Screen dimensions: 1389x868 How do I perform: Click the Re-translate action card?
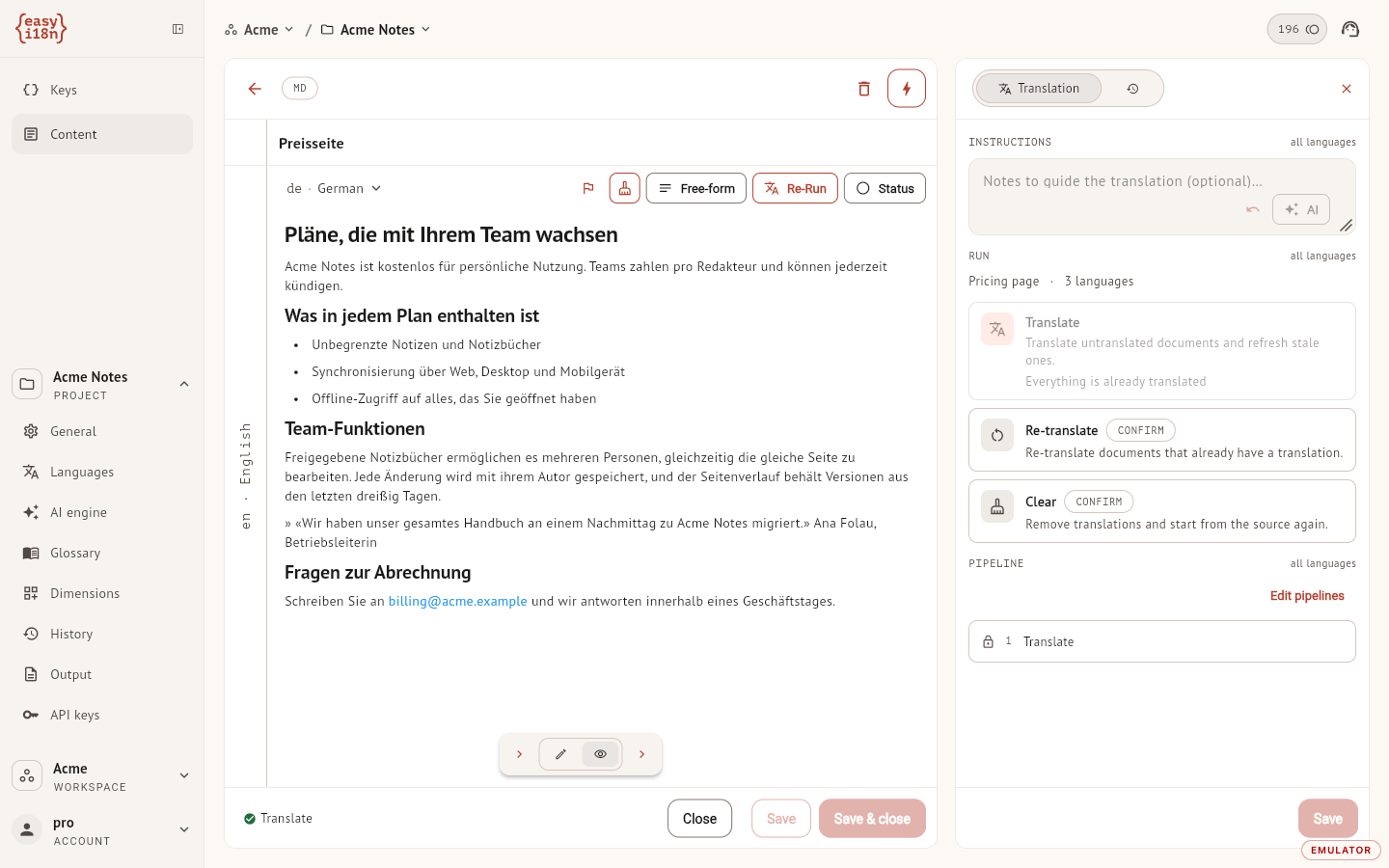coord(1162,440)
